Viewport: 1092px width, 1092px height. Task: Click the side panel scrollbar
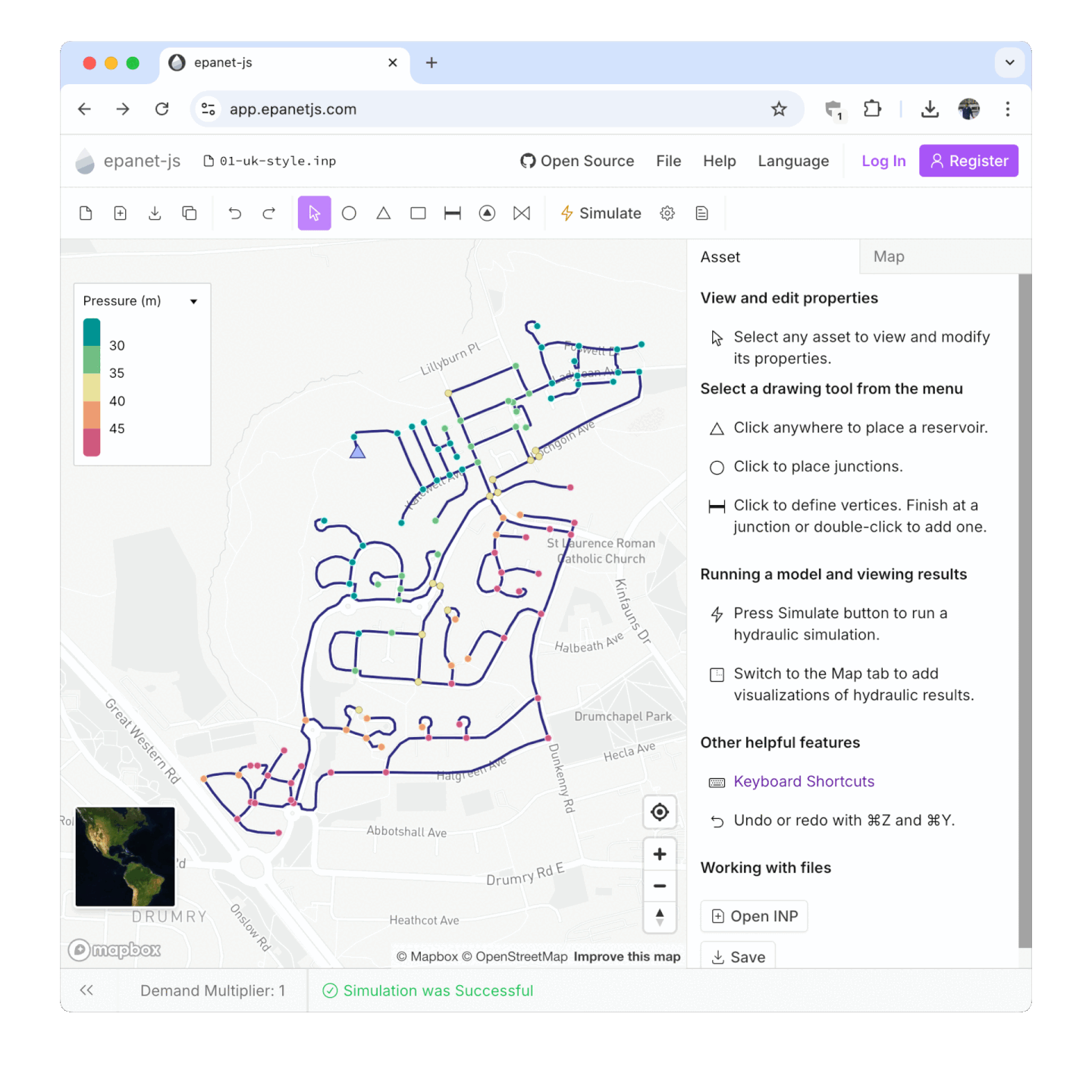coord(1025,610)
